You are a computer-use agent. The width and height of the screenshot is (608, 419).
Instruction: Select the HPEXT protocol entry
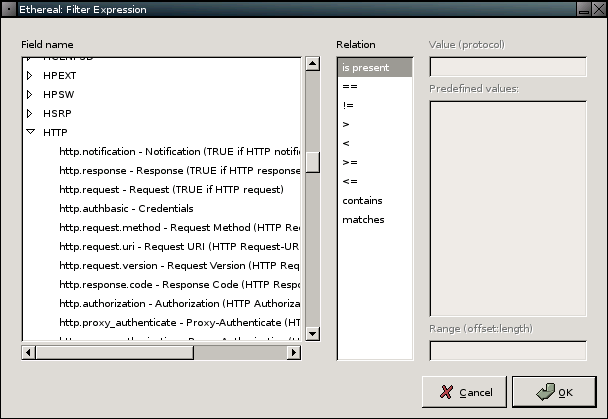59,76
